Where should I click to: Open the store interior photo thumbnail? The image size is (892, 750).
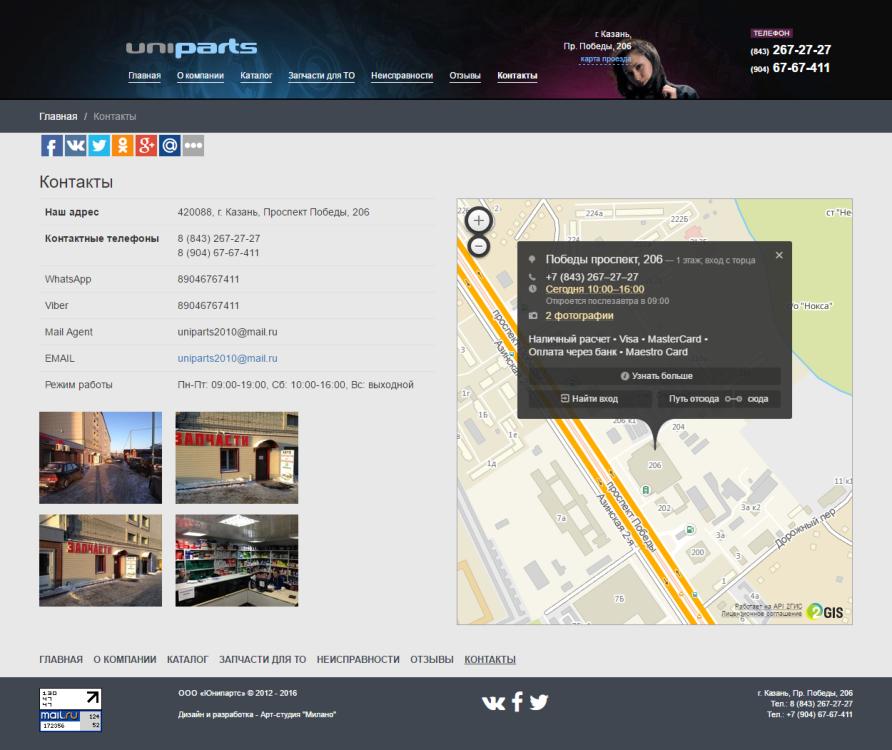click(236, 560)
